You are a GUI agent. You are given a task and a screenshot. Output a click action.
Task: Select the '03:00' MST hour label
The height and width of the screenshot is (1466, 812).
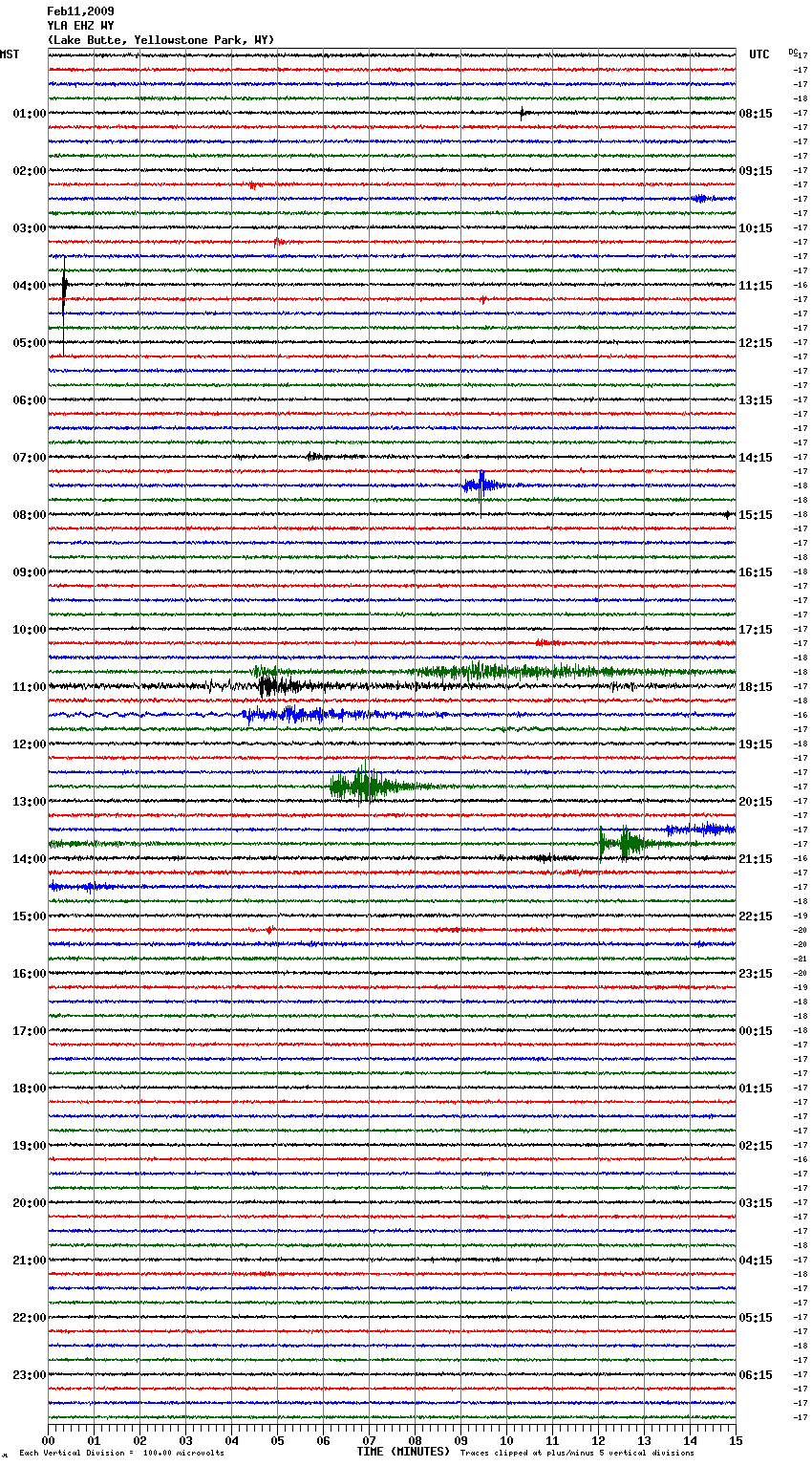30,228
